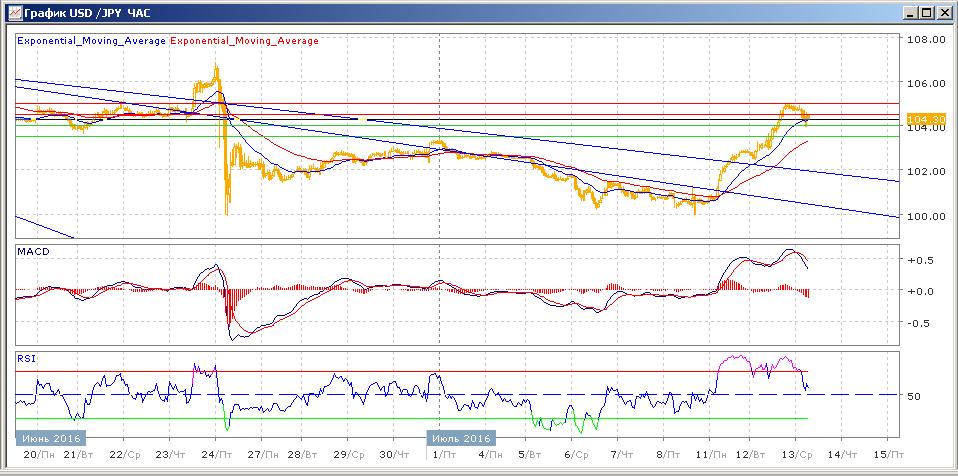Click the 28/Вт date label
This screenshot has width=958, height=476.
pyautogui.click(x=303, y=455)
